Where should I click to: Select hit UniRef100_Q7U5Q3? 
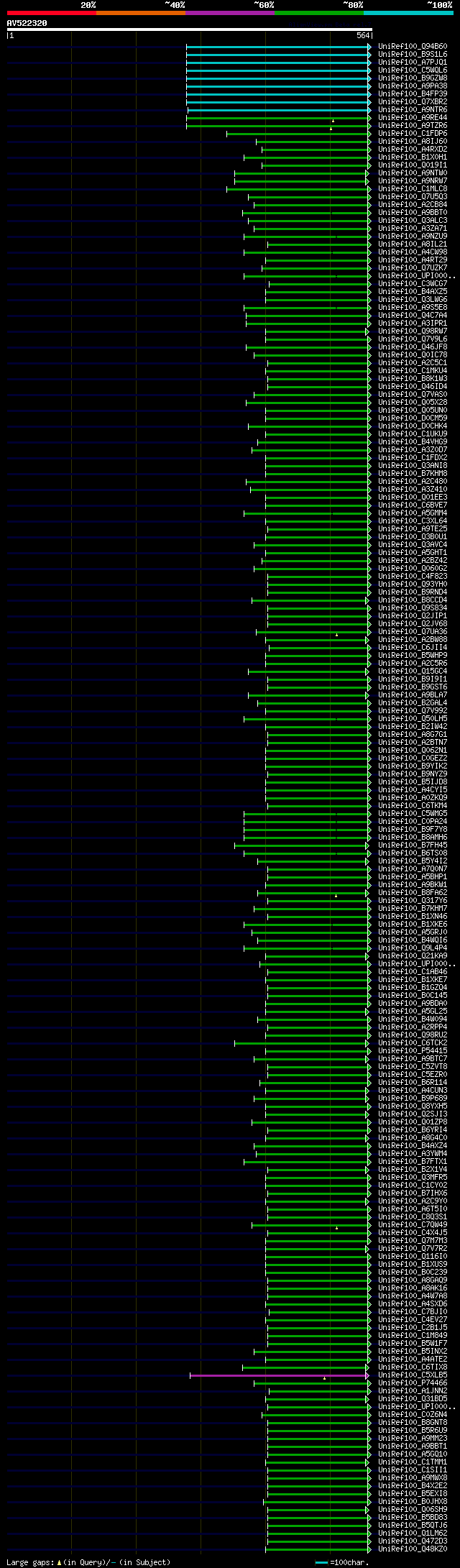click(413, 197)
